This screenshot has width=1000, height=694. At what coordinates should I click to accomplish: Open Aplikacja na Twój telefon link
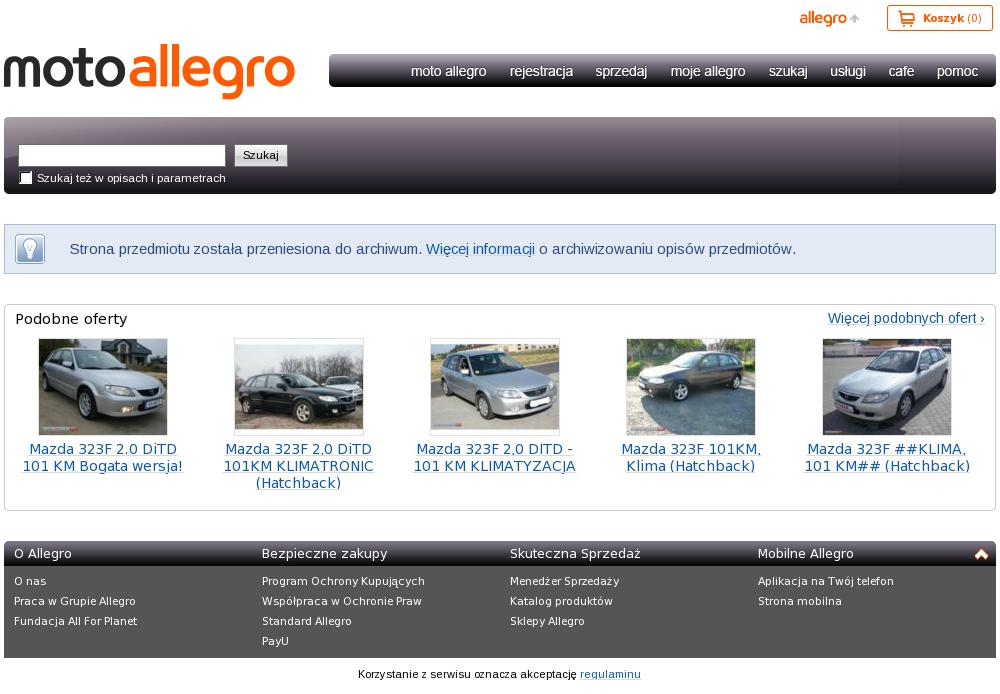pos(825,582)
